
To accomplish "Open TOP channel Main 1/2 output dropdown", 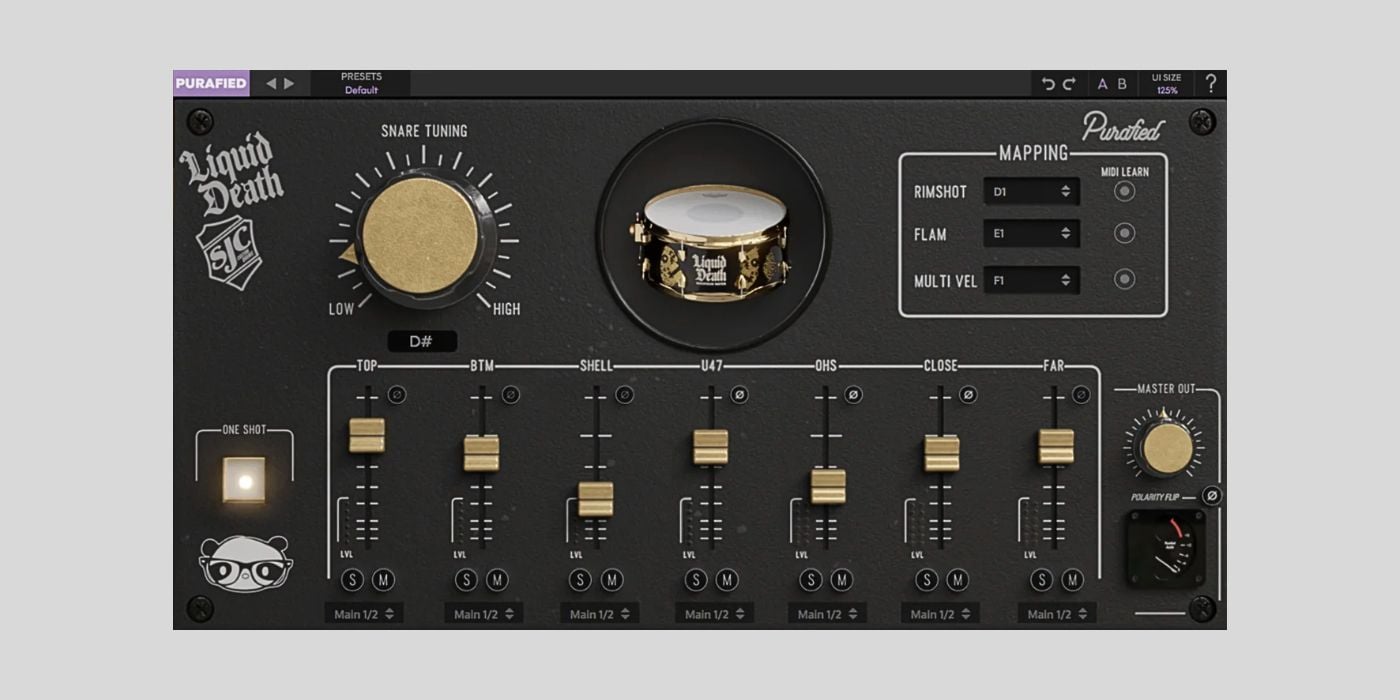I will pyautogui.click(x=364, y=614).
